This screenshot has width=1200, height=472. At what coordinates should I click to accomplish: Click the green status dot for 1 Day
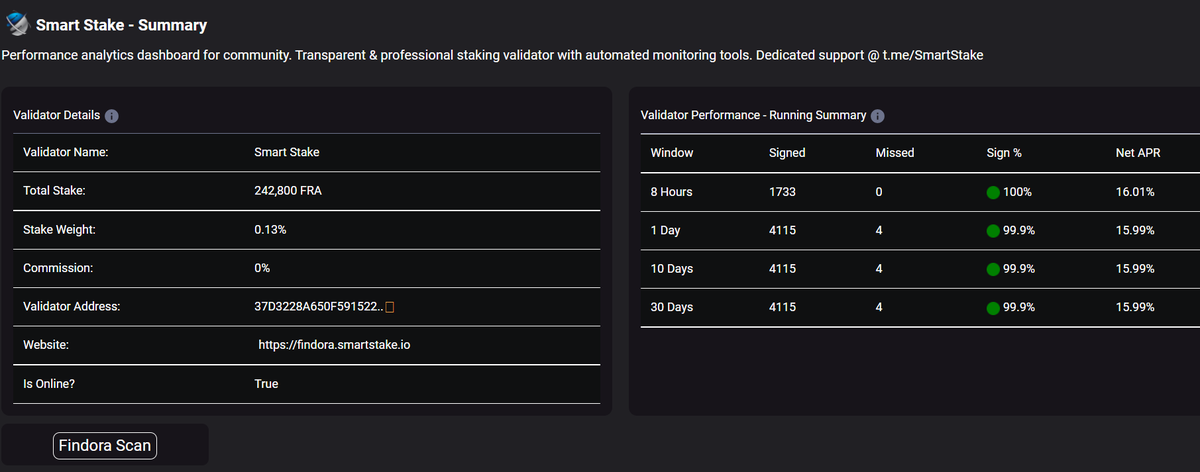tap(993, 231)
